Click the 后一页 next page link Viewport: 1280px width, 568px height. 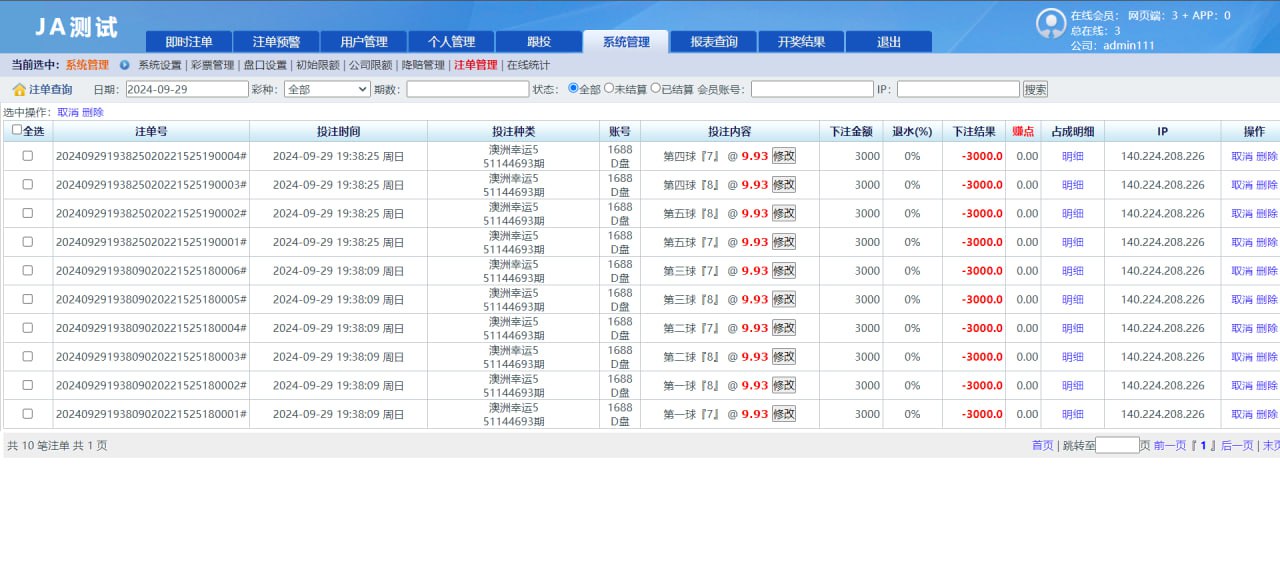click(1237, 446)
